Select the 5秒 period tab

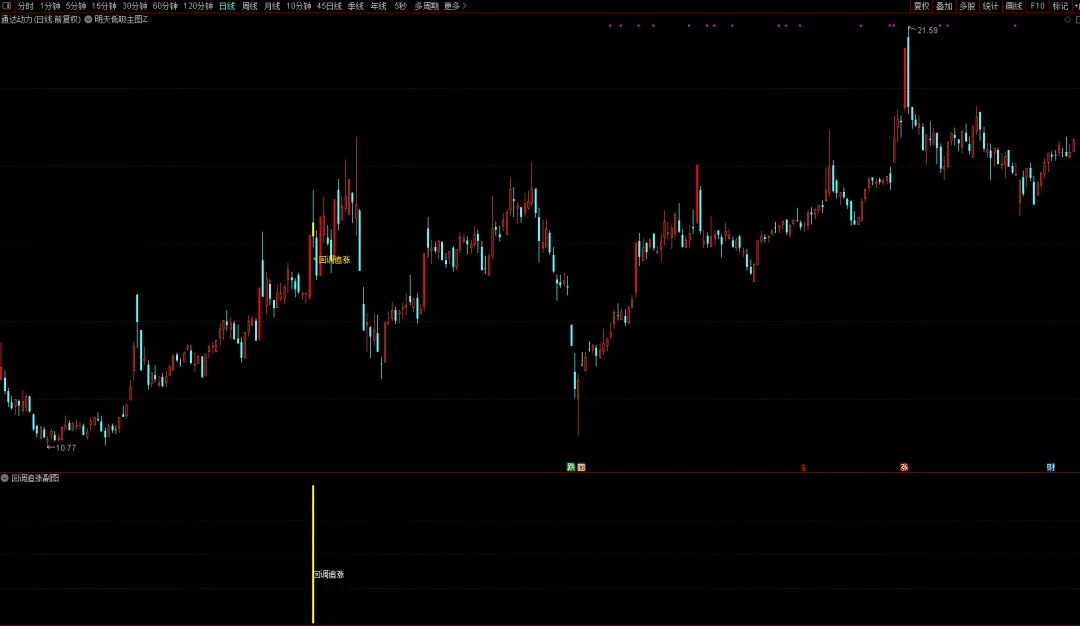(400, 6)
